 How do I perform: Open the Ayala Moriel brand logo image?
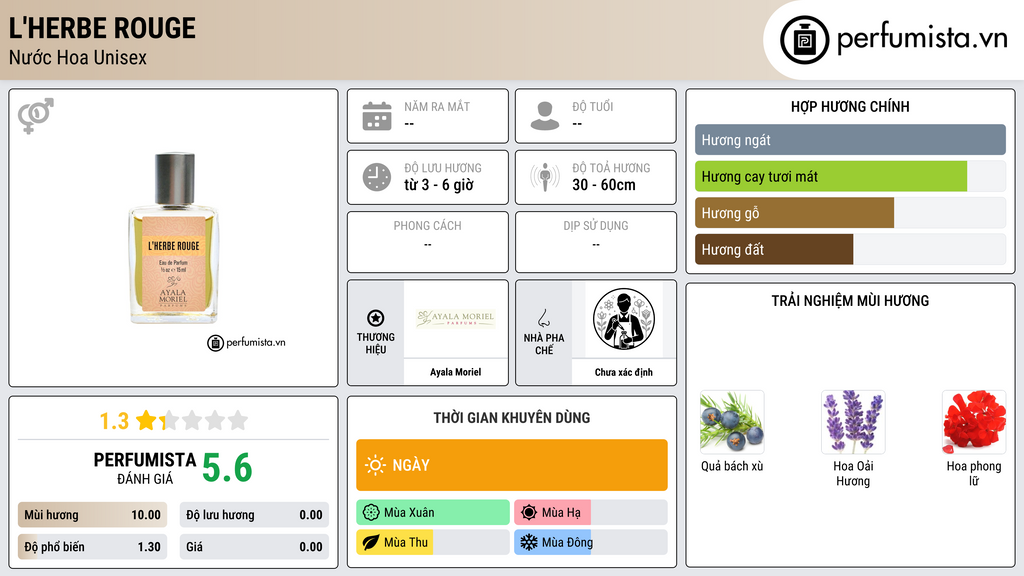(456, 319)
